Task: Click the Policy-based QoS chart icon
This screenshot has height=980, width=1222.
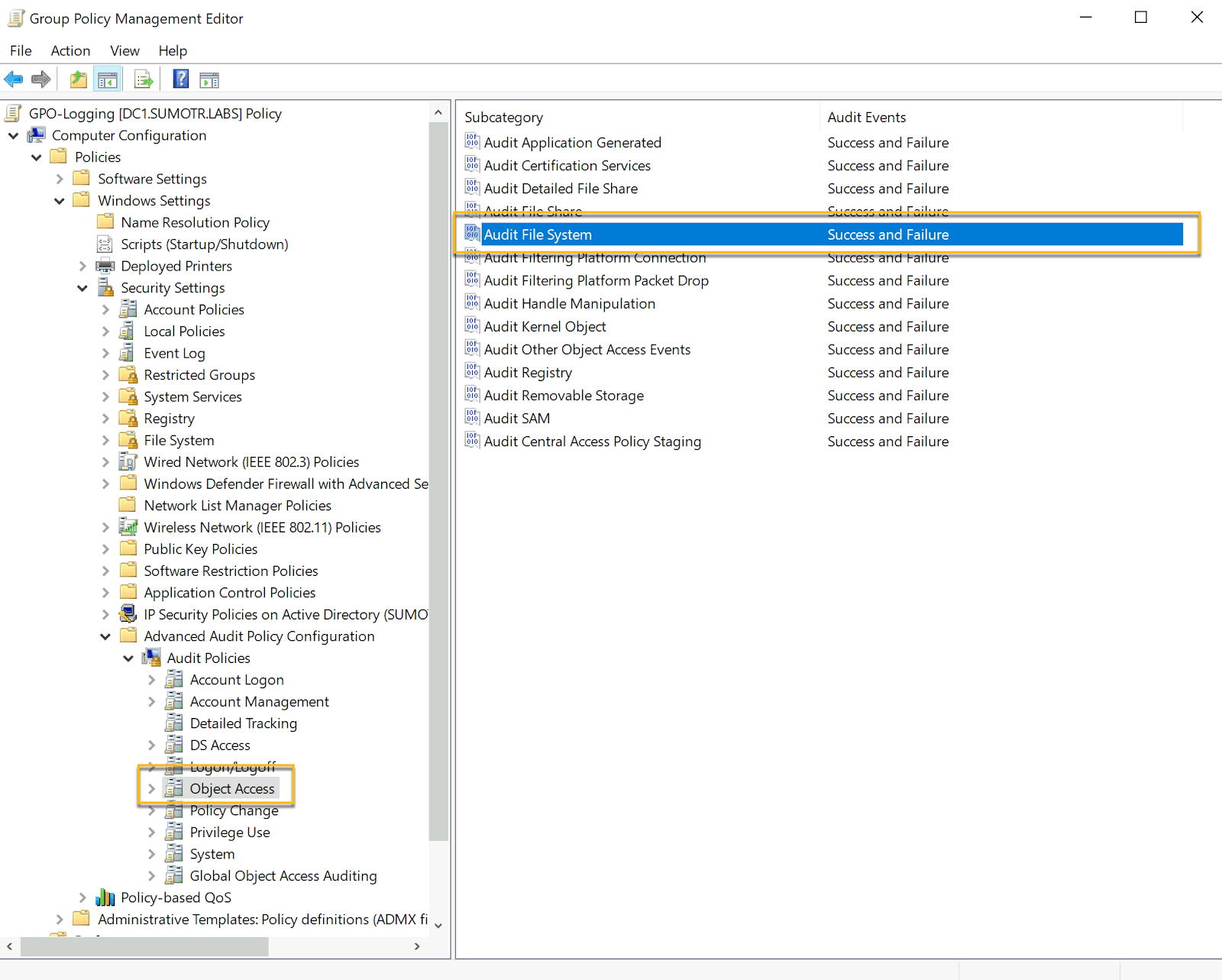Action: pyautogui.click(x=105, y=897)
